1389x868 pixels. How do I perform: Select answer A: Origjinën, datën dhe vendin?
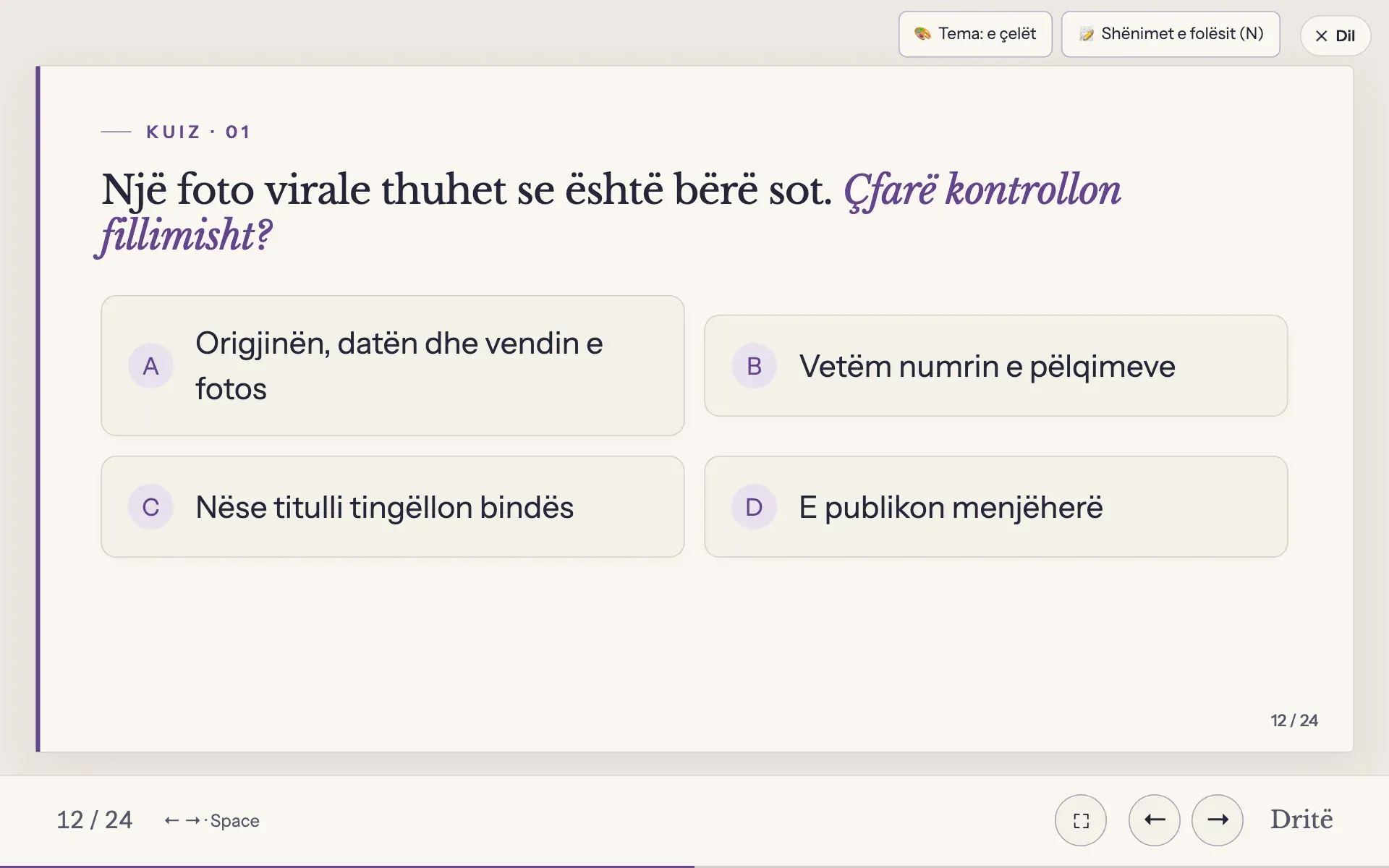coord(393,365)
